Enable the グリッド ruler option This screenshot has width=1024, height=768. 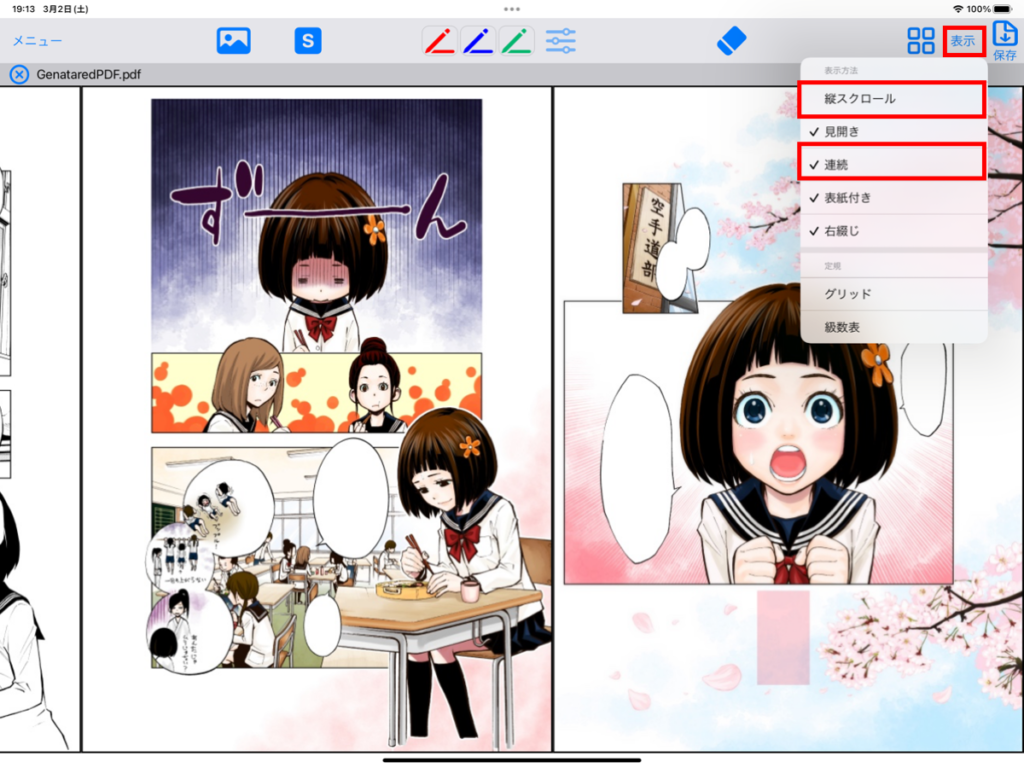point(893,295)
